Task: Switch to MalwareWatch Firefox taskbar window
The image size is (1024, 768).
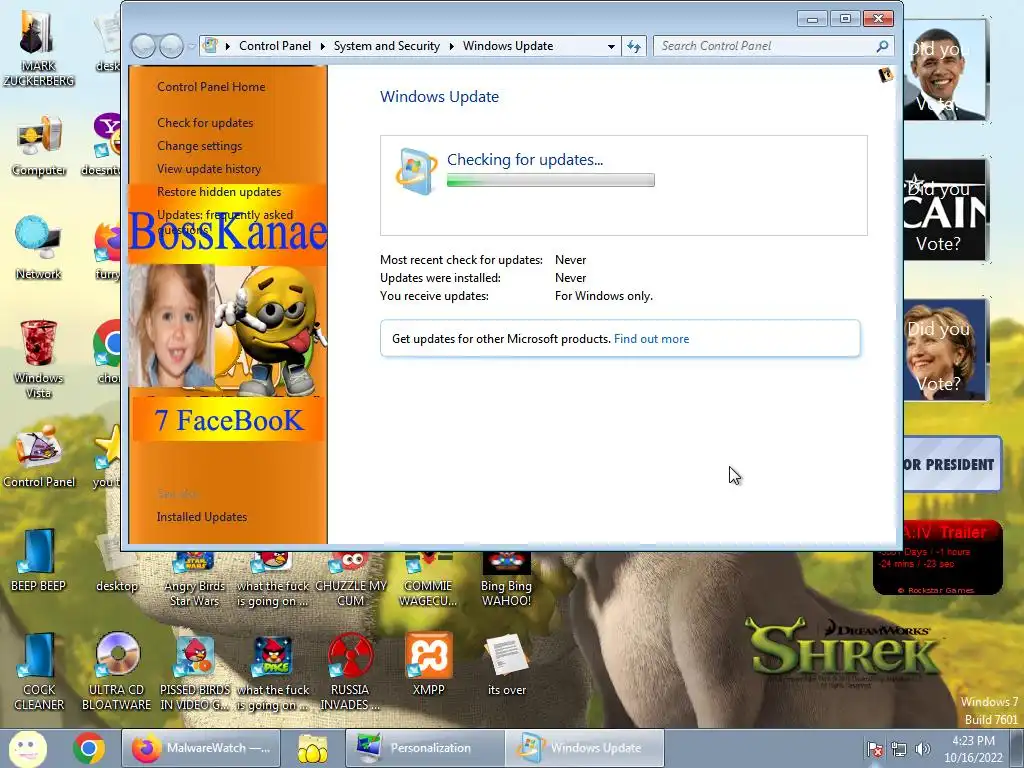Action: (201, 748)
